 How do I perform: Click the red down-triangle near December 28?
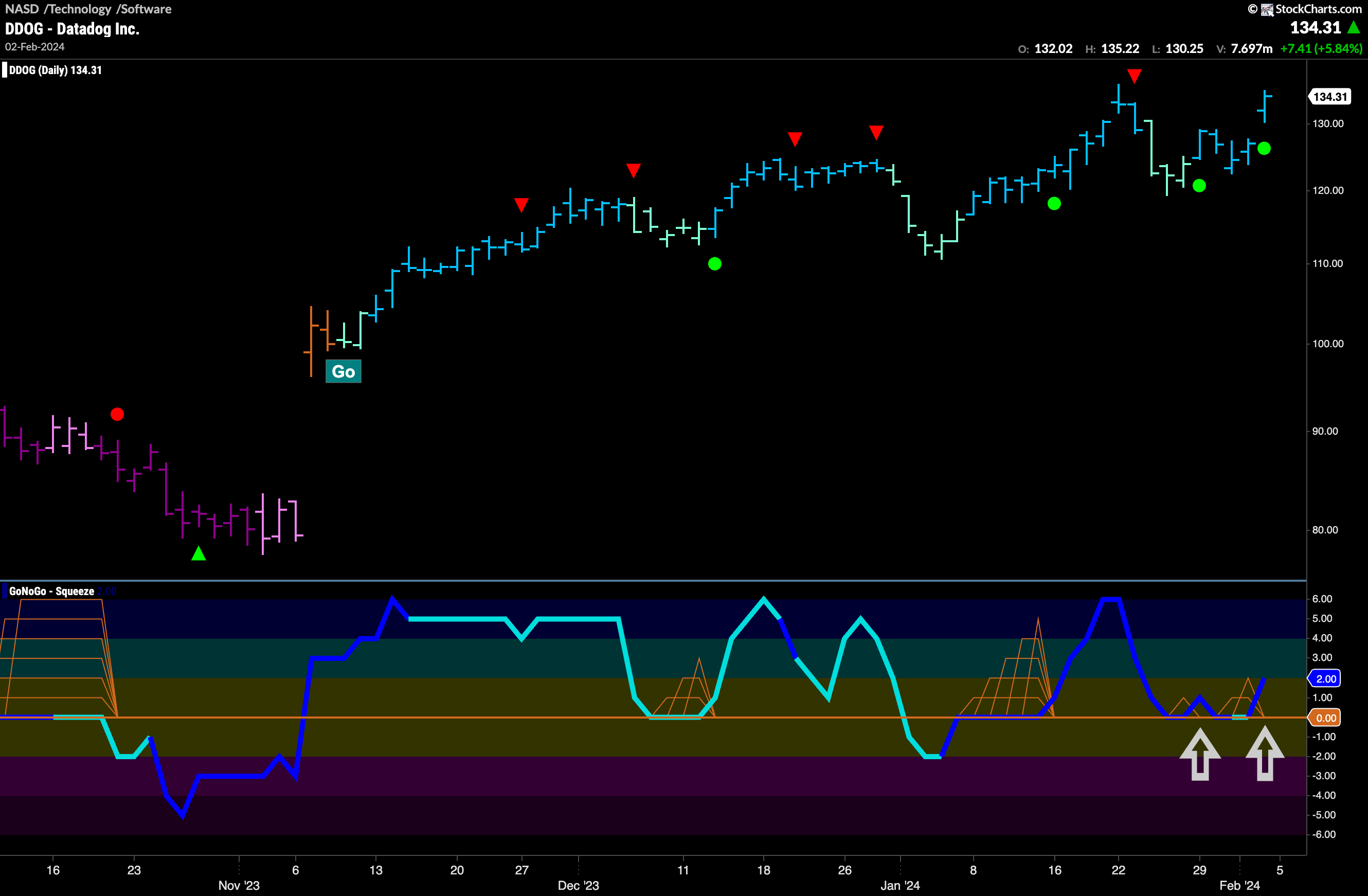pyautogui.click(x=876, y=132)
